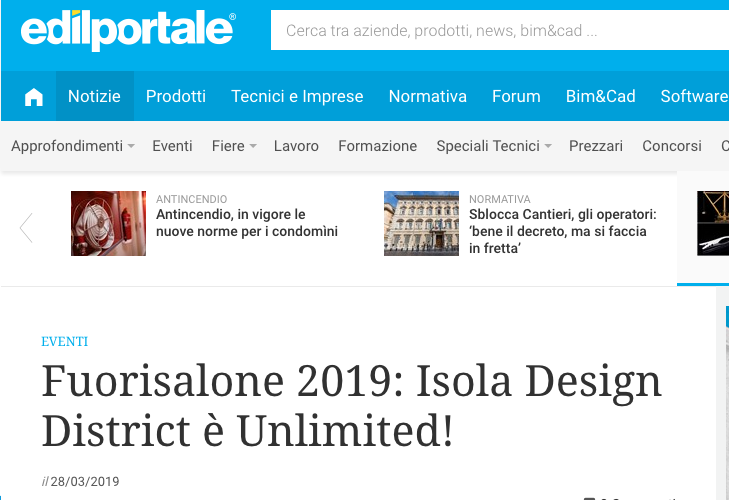Select Tecnici e Imprese
The image size is (729, 500).
pos(297,96)
